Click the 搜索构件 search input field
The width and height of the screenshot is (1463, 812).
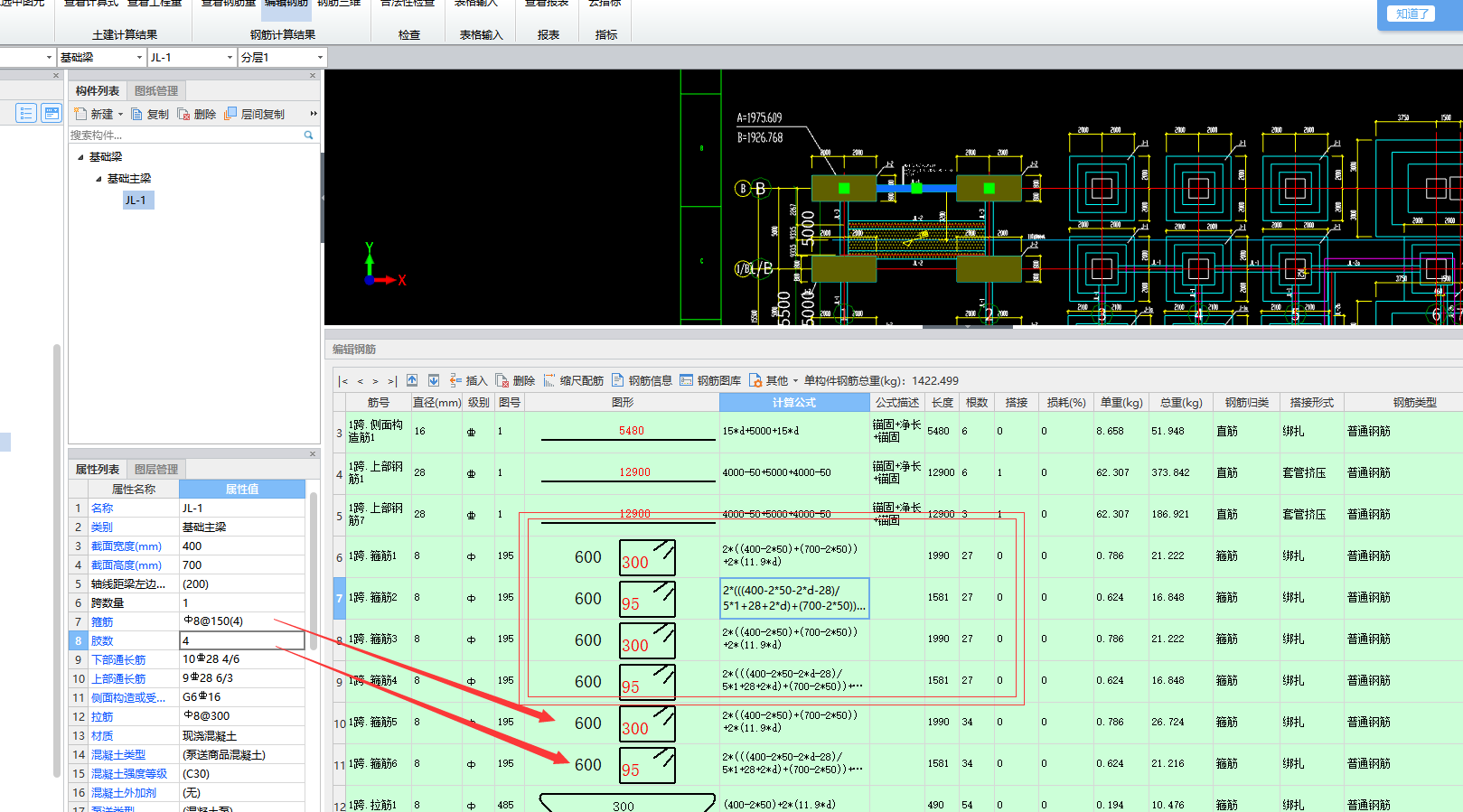(x=184, y=135)
